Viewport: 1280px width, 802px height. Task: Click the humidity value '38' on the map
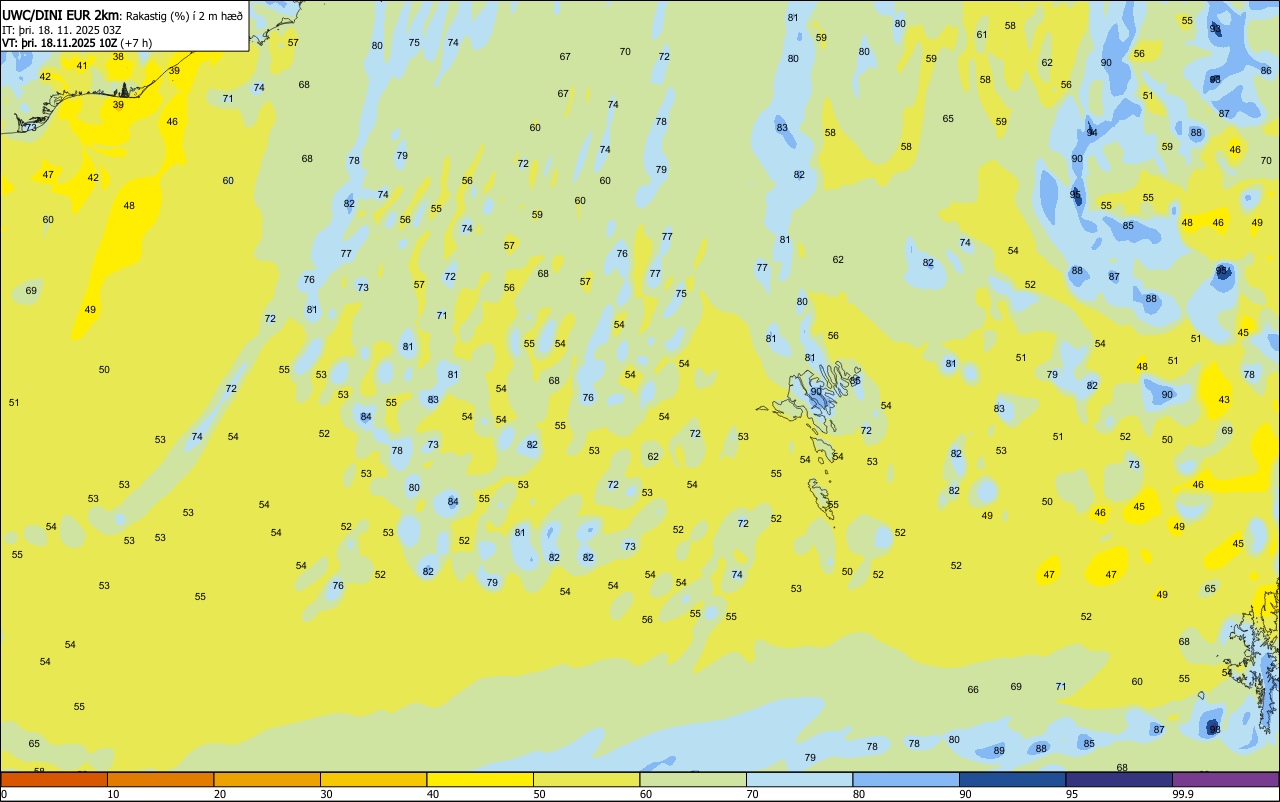coord(118,57)
